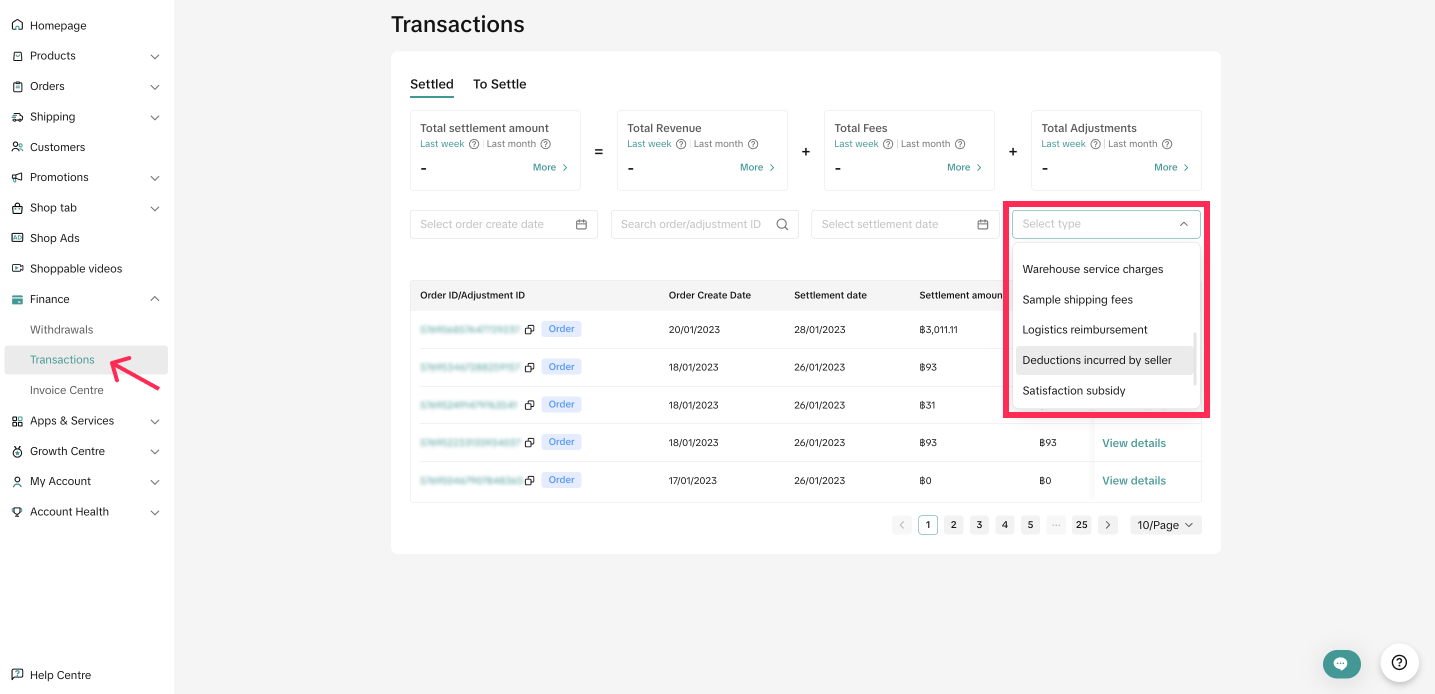
Task: Collapse the Finance section in sidebar
Action: coord(154,299)
